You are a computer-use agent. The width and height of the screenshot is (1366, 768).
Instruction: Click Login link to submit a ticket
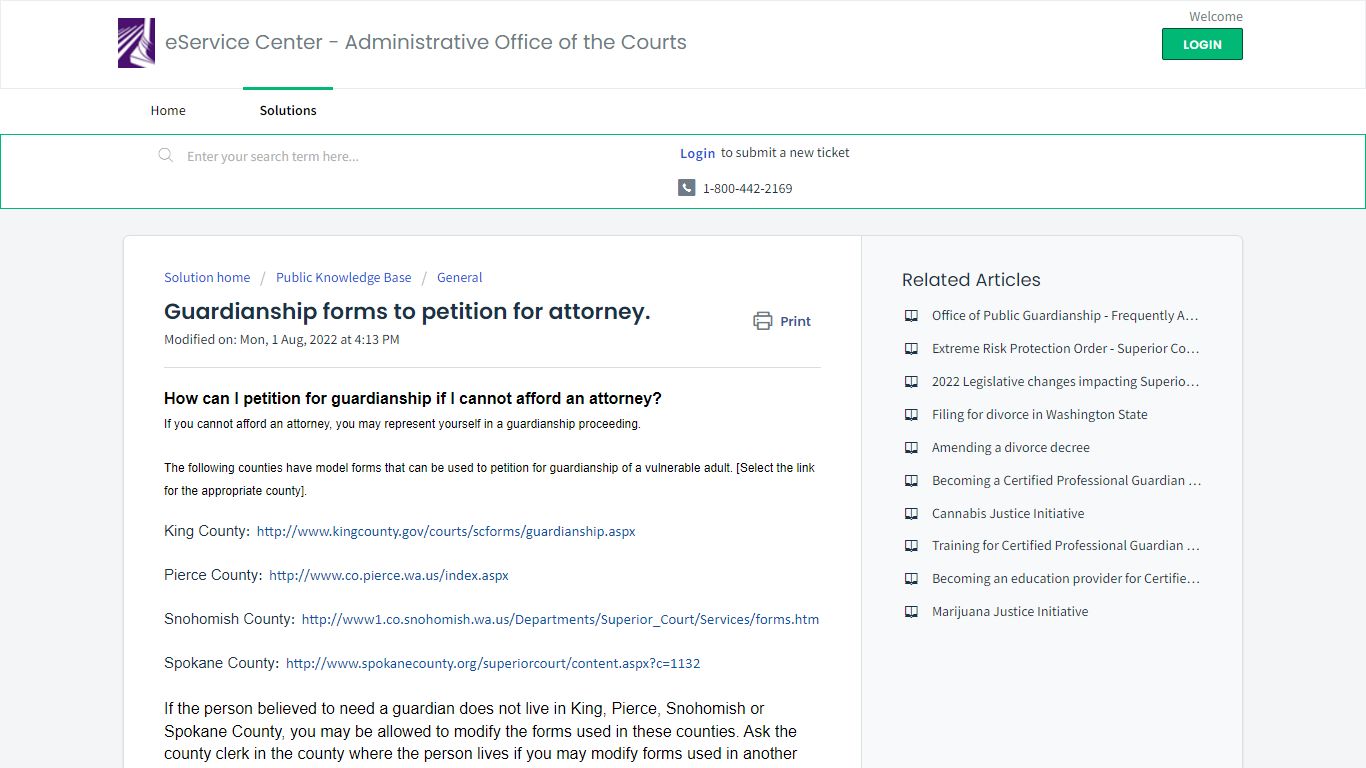pos(697,153)
